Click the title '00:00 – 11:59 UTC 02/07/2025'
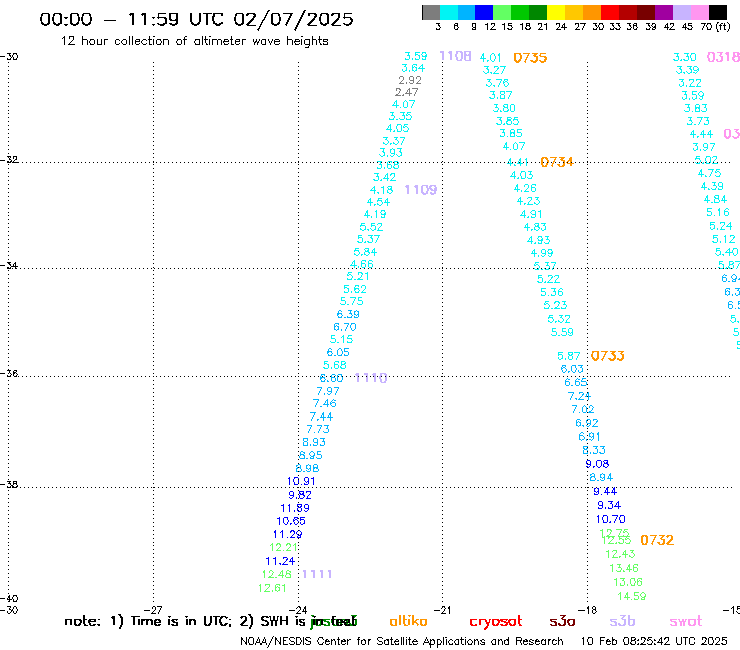 (x=196, y=19)
